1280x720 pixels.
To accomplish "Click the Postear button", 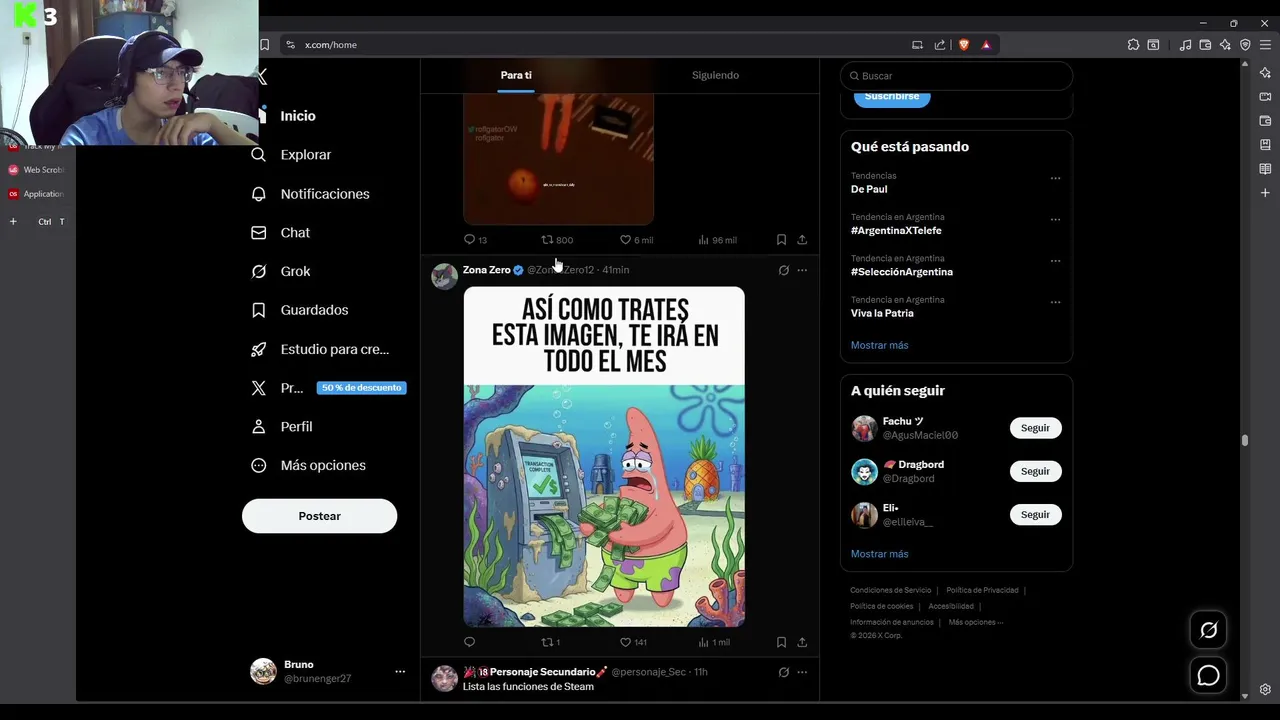I will click(319, 516).
